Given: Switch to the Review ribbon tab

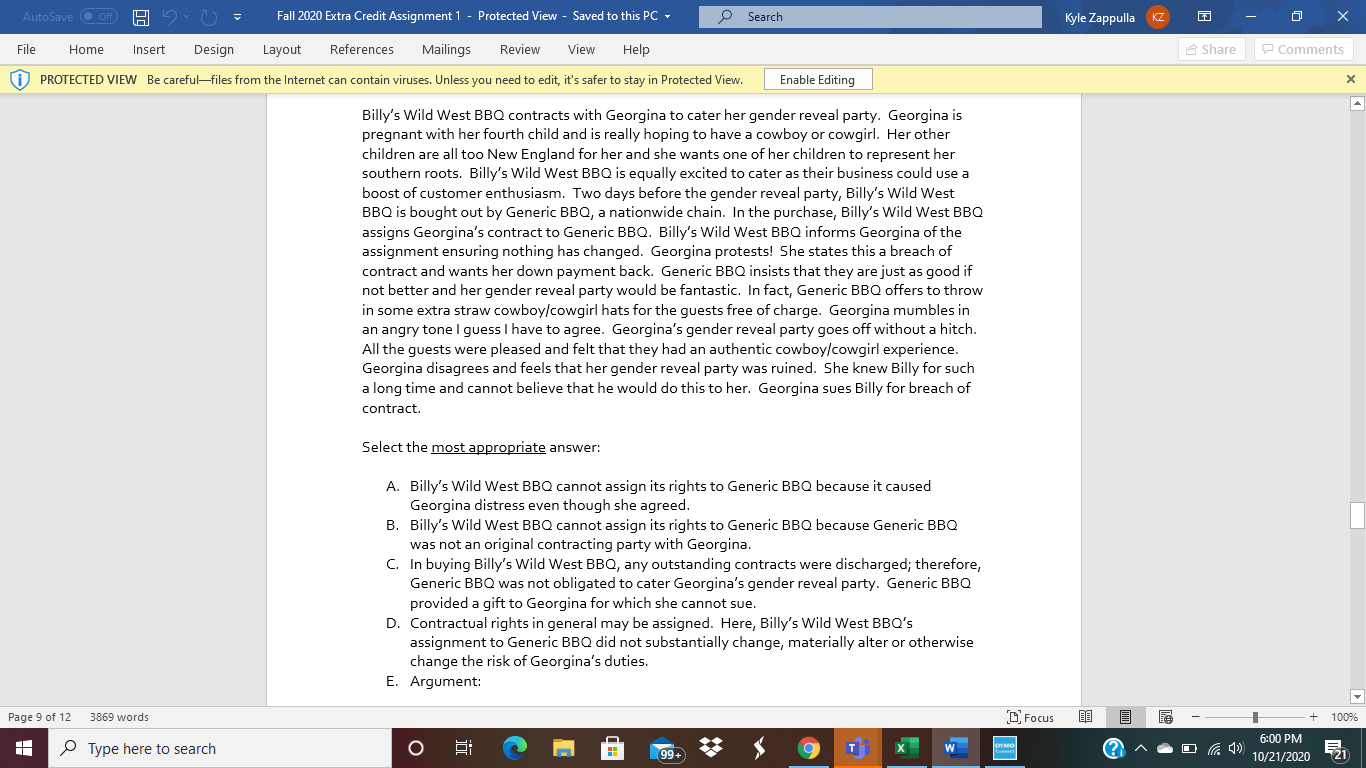Looking at the screenshot, I should 519,49.
